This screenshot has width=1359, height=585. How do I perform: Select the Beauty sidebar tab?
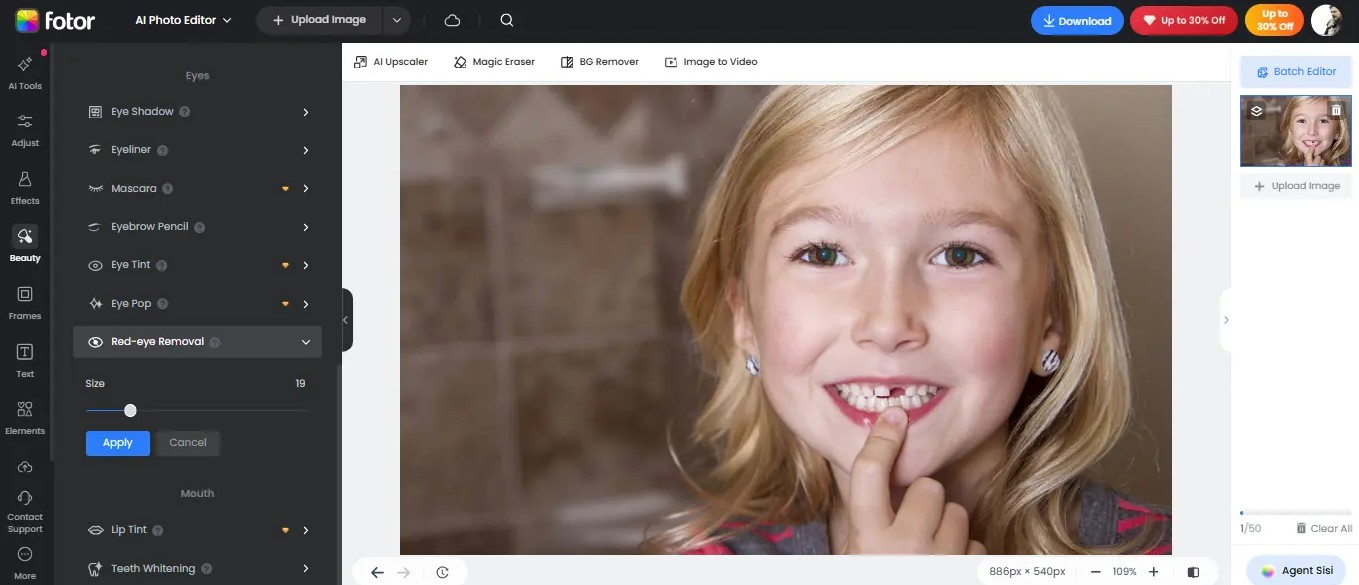tap(25, 245)
